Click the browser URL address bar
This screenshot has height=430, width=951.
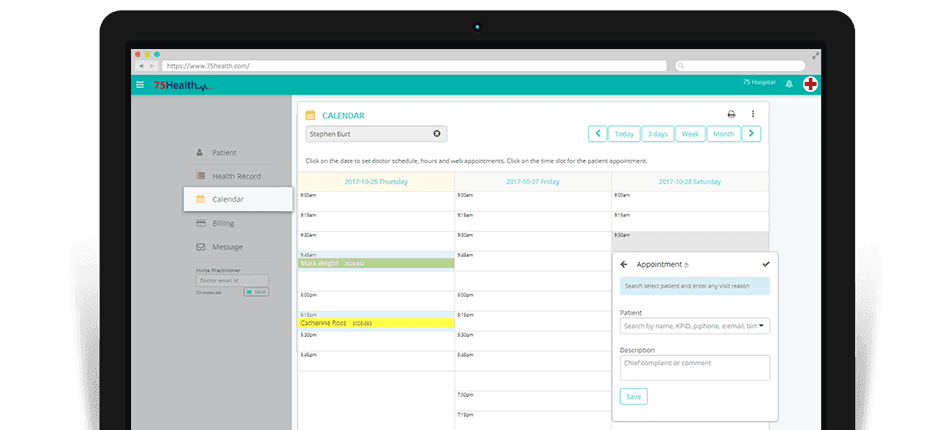[414, 66]
